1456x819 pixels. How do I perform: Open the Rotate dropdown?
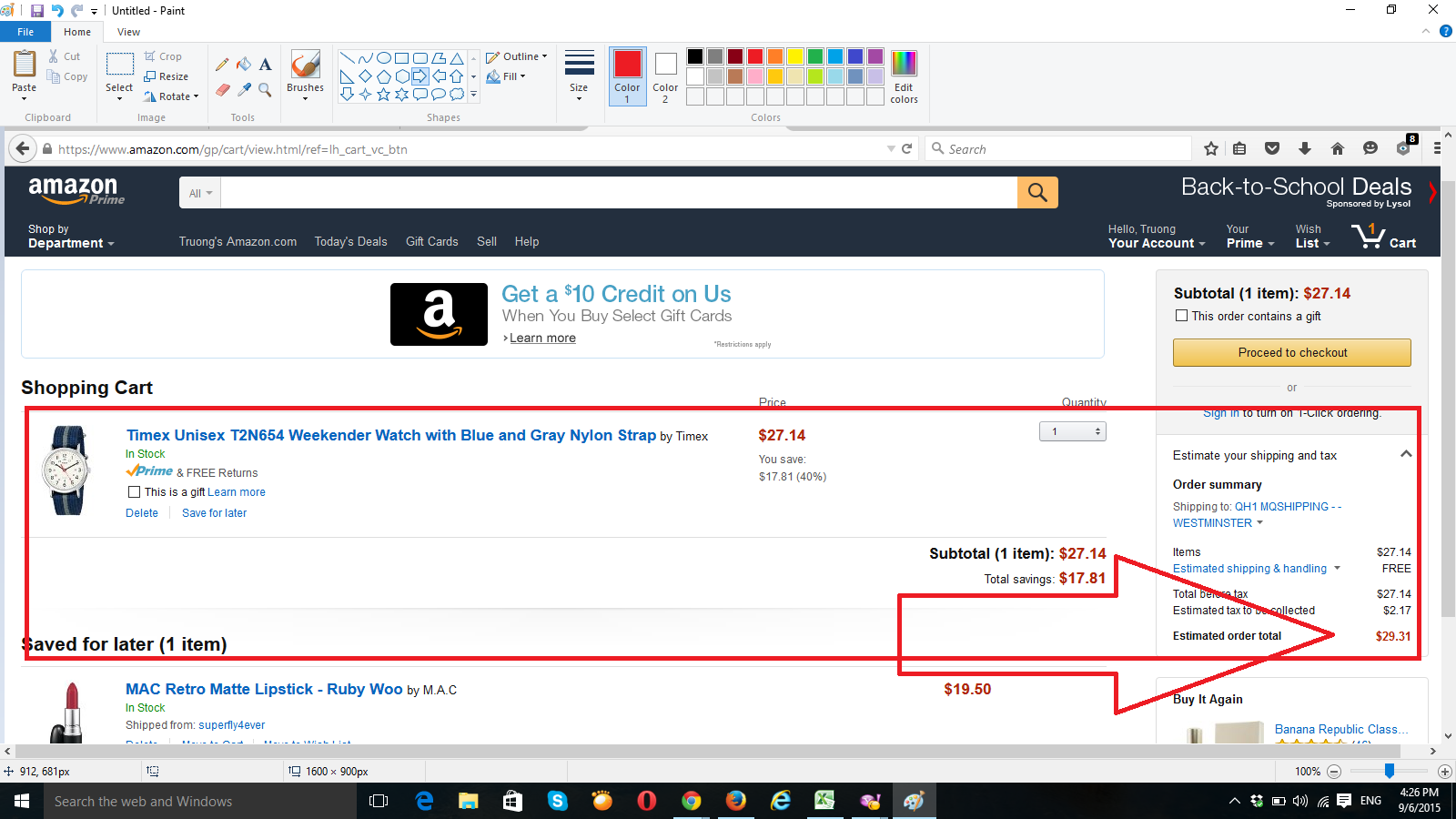click(171, 96)
